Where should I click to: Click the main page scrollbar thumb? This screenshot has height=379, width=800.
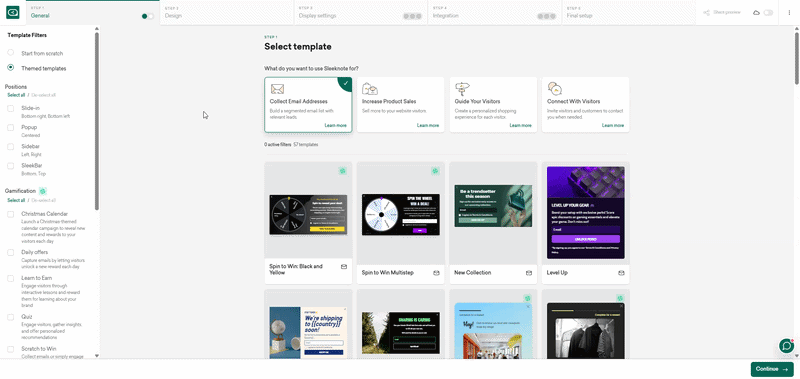tap(796, 58)
